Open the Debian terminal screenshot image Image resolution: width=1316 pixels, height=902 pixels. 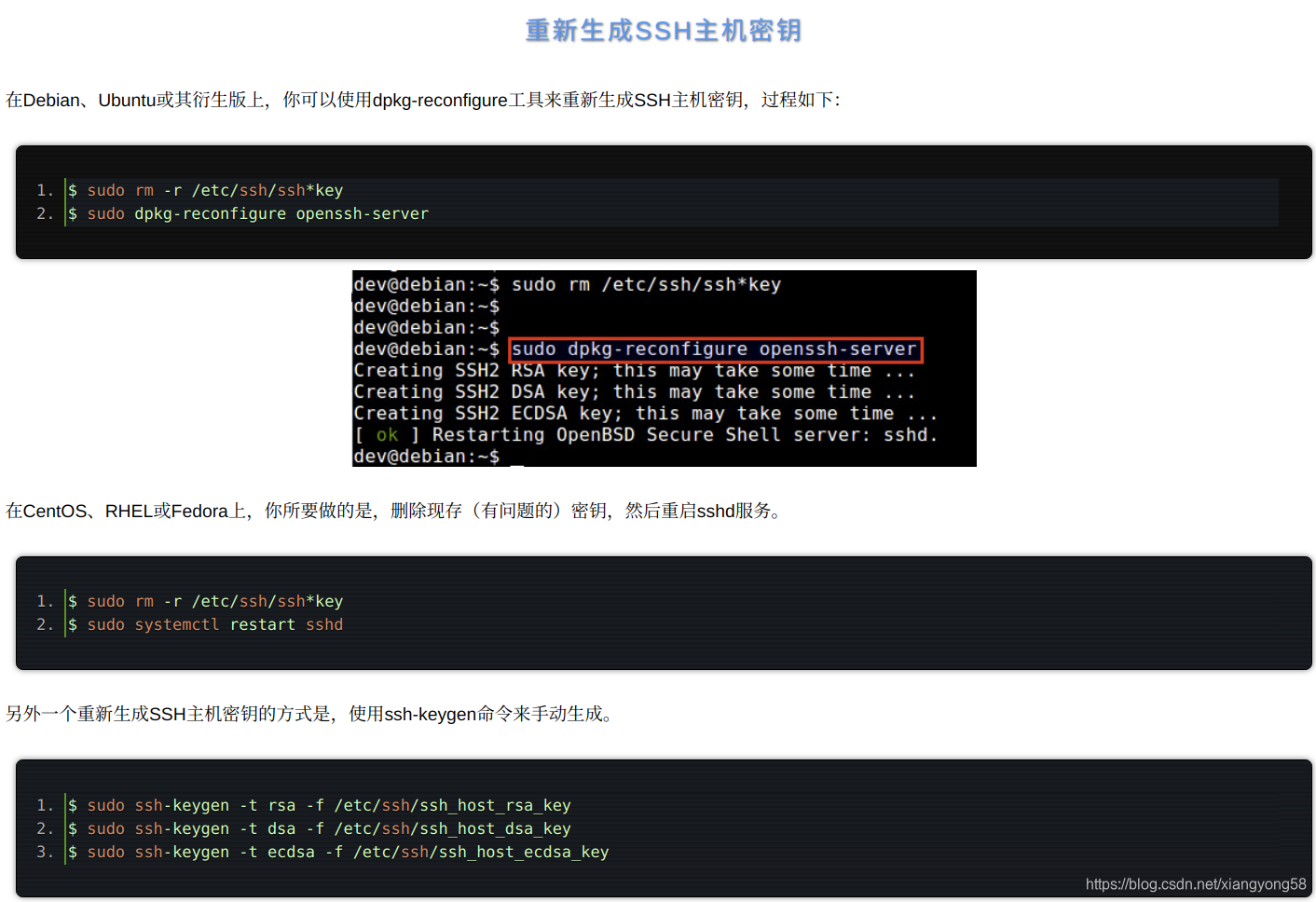[x=664, y=368]
